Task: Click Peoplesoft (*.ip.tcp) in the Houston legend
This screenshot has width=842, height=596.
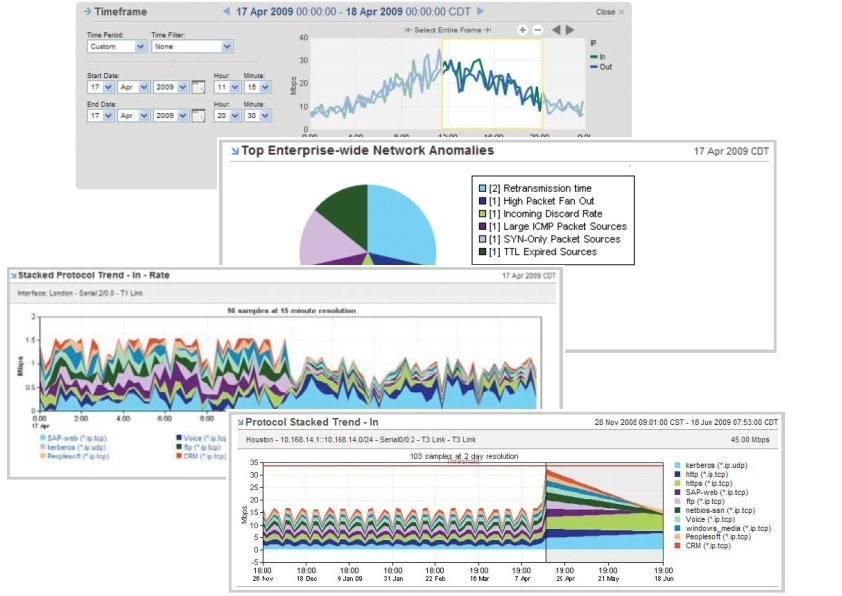Action: point(713,537)
